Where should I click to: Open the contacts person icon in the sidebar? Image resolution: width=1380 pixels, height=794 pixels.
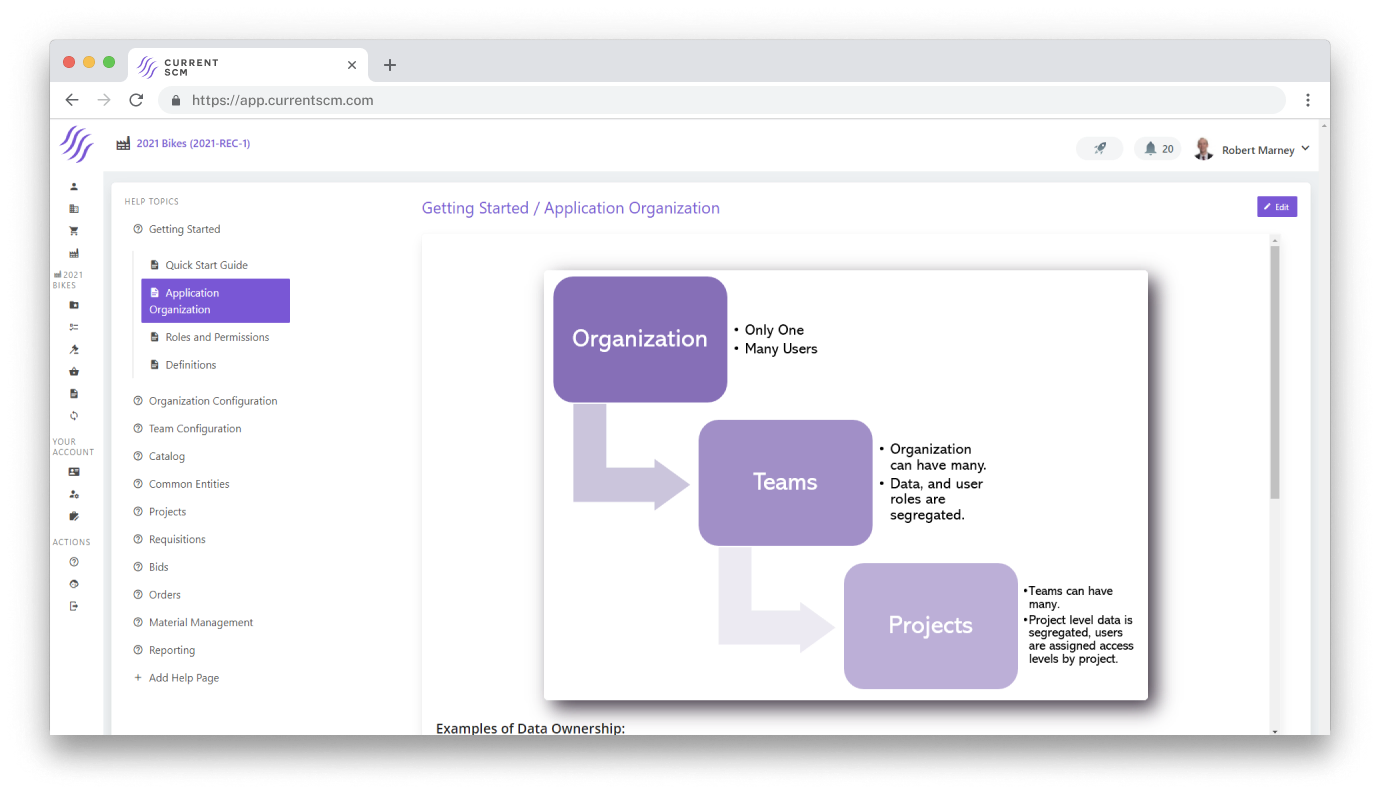[x=74, y=186]
